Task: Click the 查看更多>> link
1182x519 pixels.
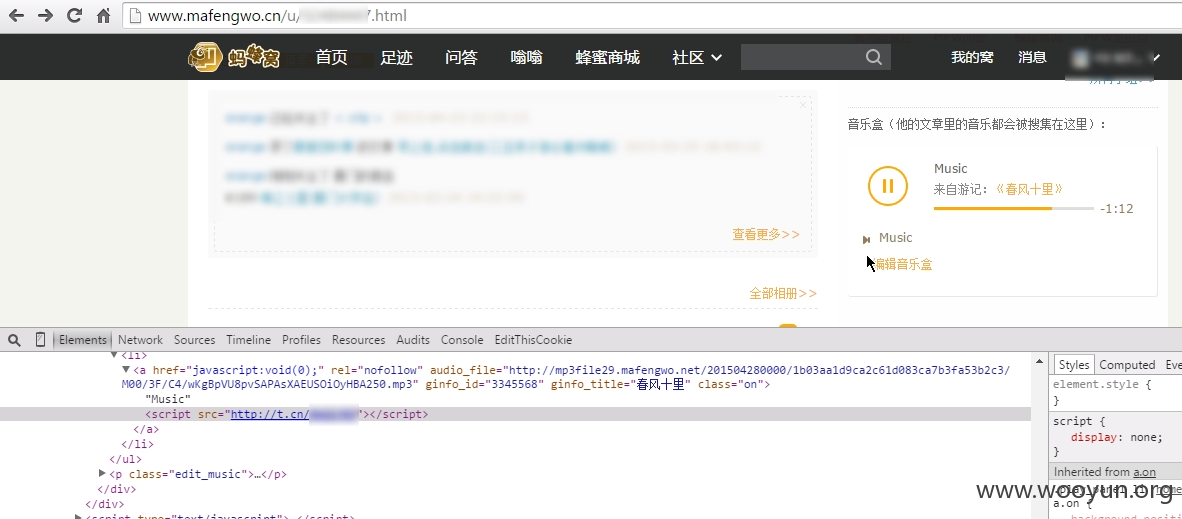Action: pos(766,234)
